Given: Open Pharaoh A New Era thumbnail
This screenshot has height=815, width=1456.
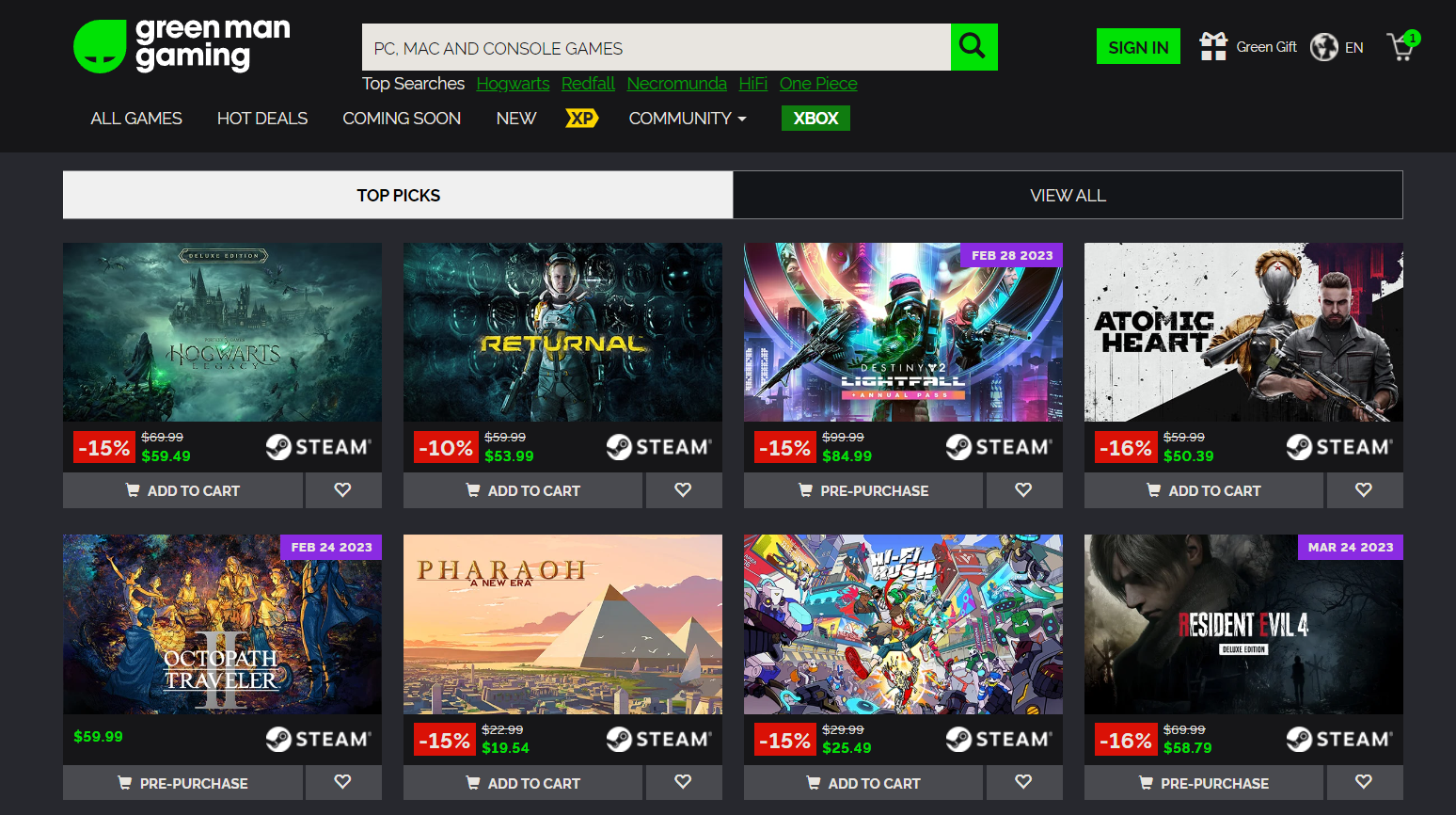Looking at the screenshot, I should coord(563,624).
